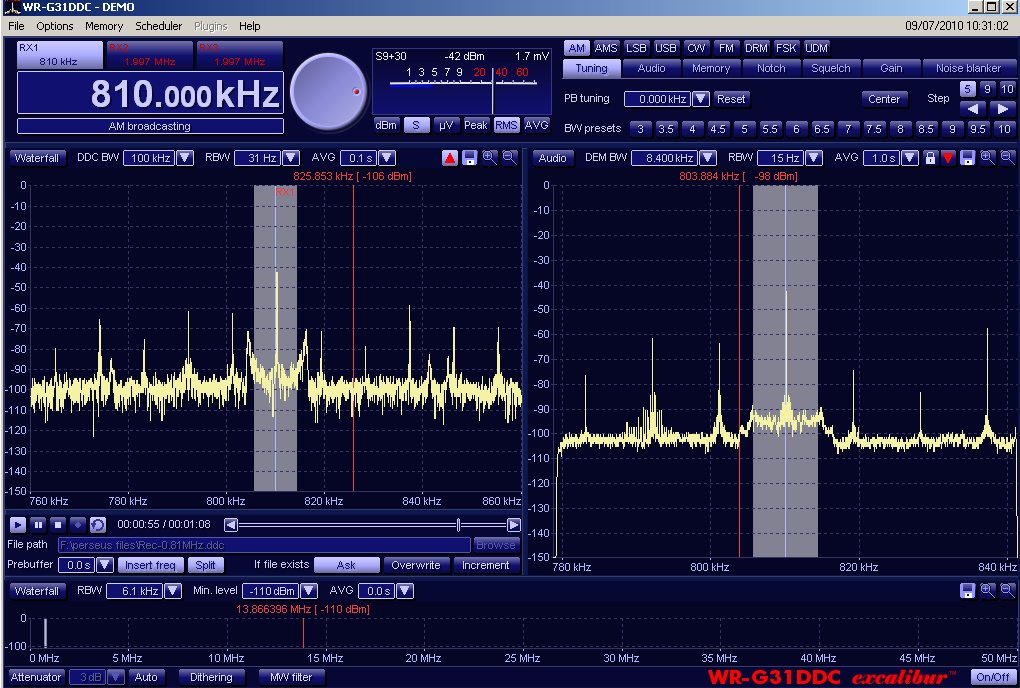Step the frequency up with the right arrow
The image size is (1020, 688).
tap(1002, 109)
